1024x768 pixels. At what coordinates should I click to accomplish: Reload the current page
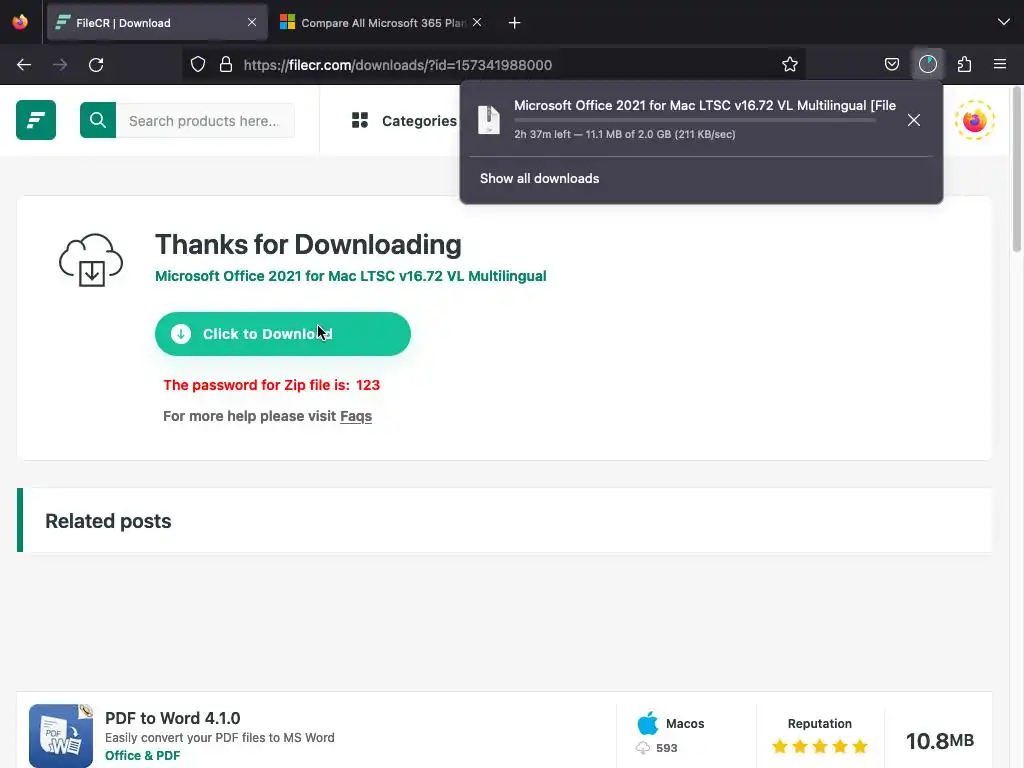coord(96,65)
